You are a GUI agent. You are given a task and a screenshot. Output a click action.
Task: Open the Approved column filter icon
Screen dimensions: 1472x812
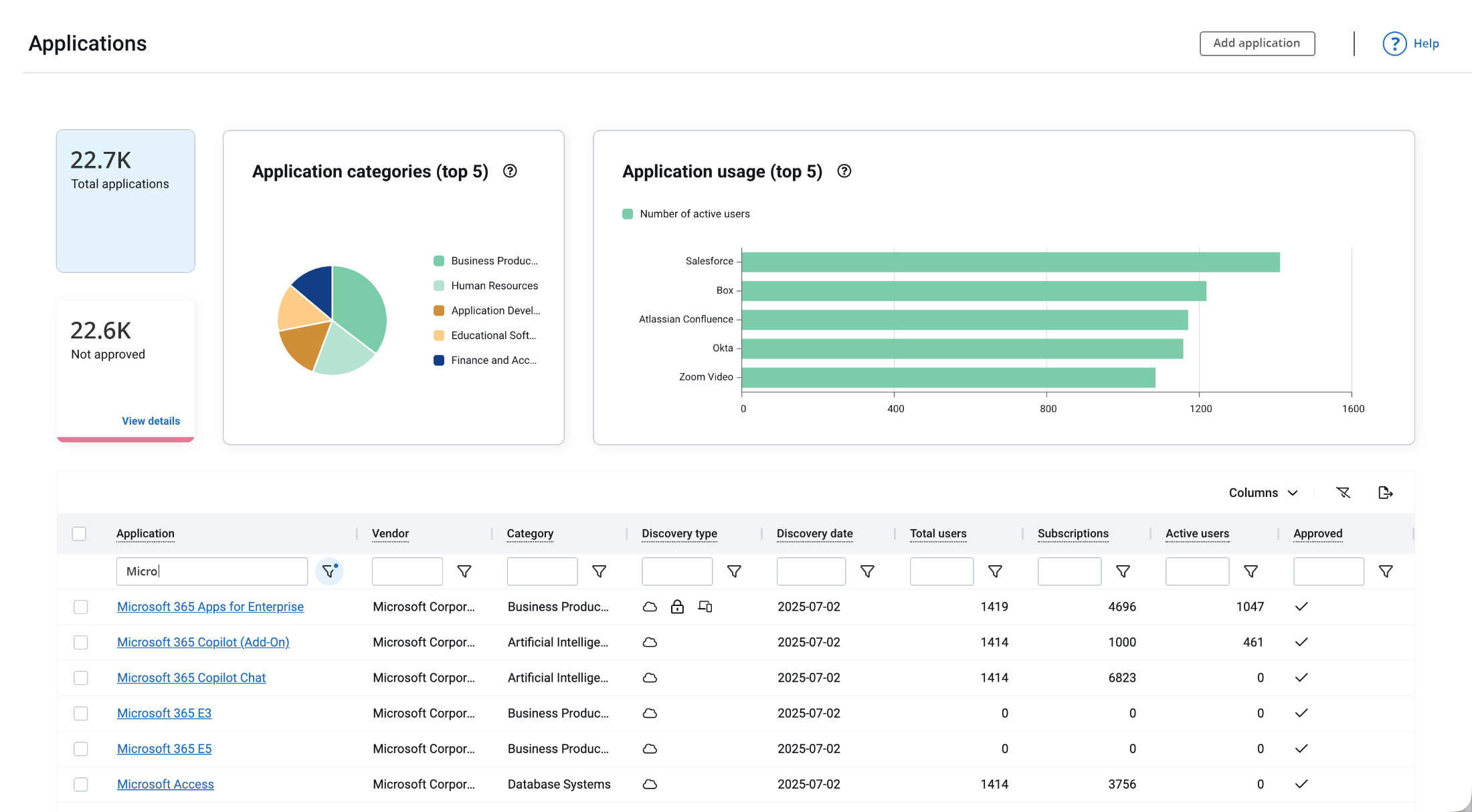1386,571
